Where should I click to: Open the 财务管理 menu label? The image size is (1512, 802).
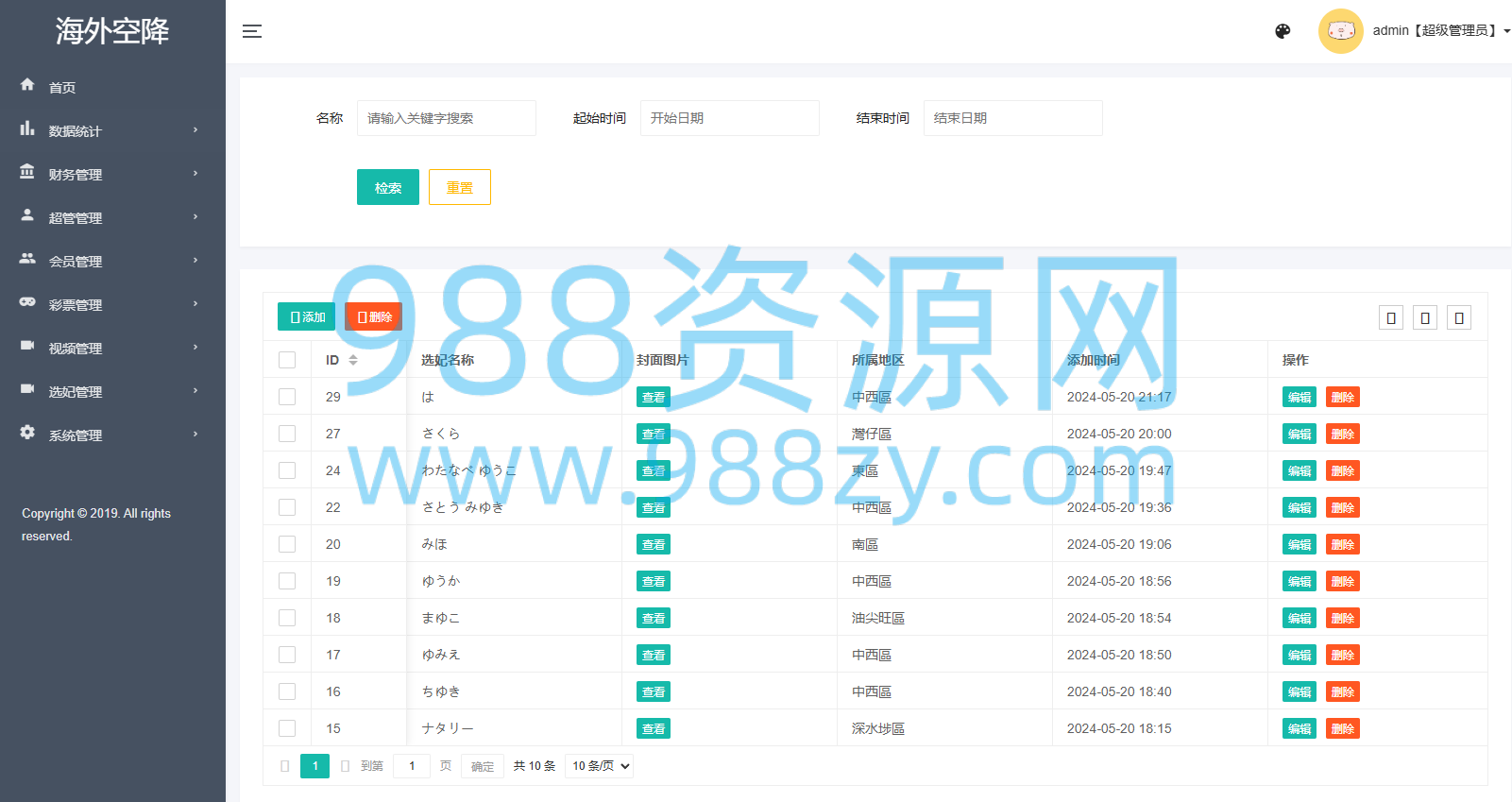tap(76, 175)
